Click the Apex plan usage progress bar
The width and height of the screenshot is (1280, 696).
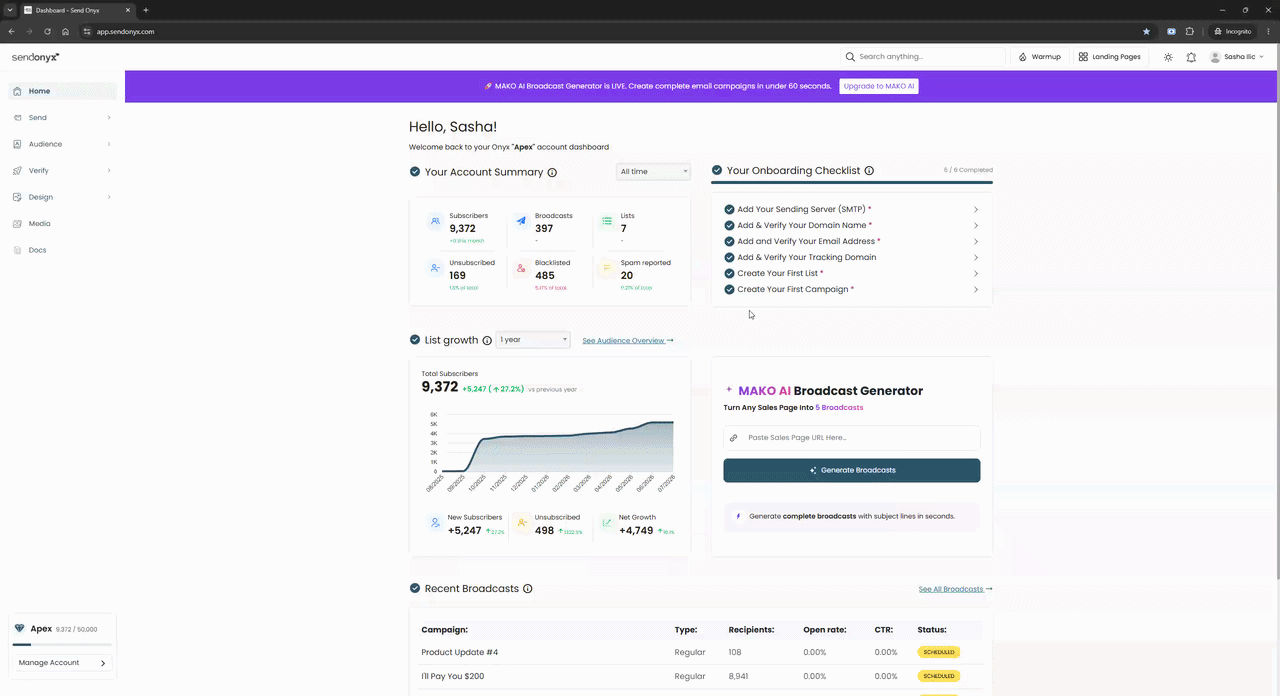62,645
